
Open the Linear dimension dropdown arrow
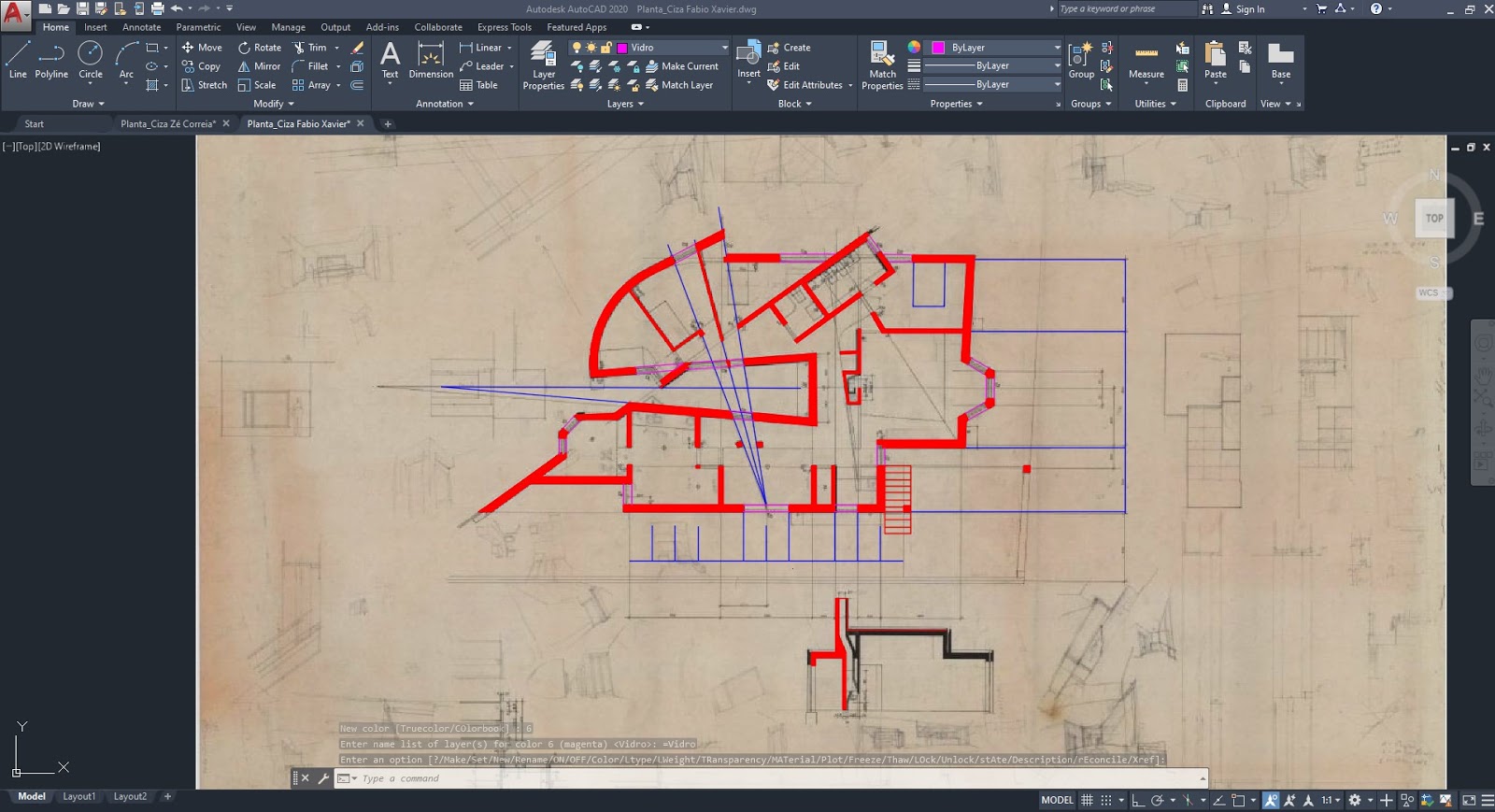(509, 48)
